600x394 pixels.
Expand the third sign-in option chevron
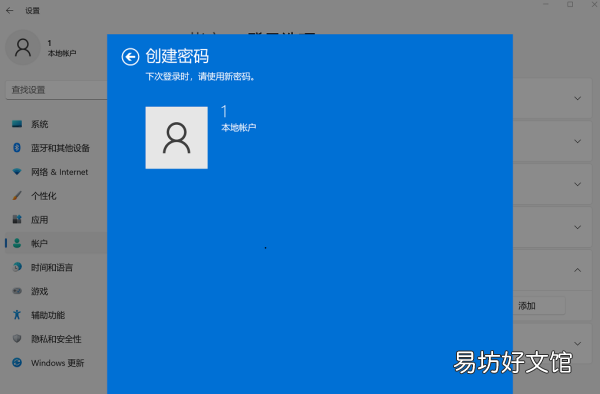click(577, 184)
